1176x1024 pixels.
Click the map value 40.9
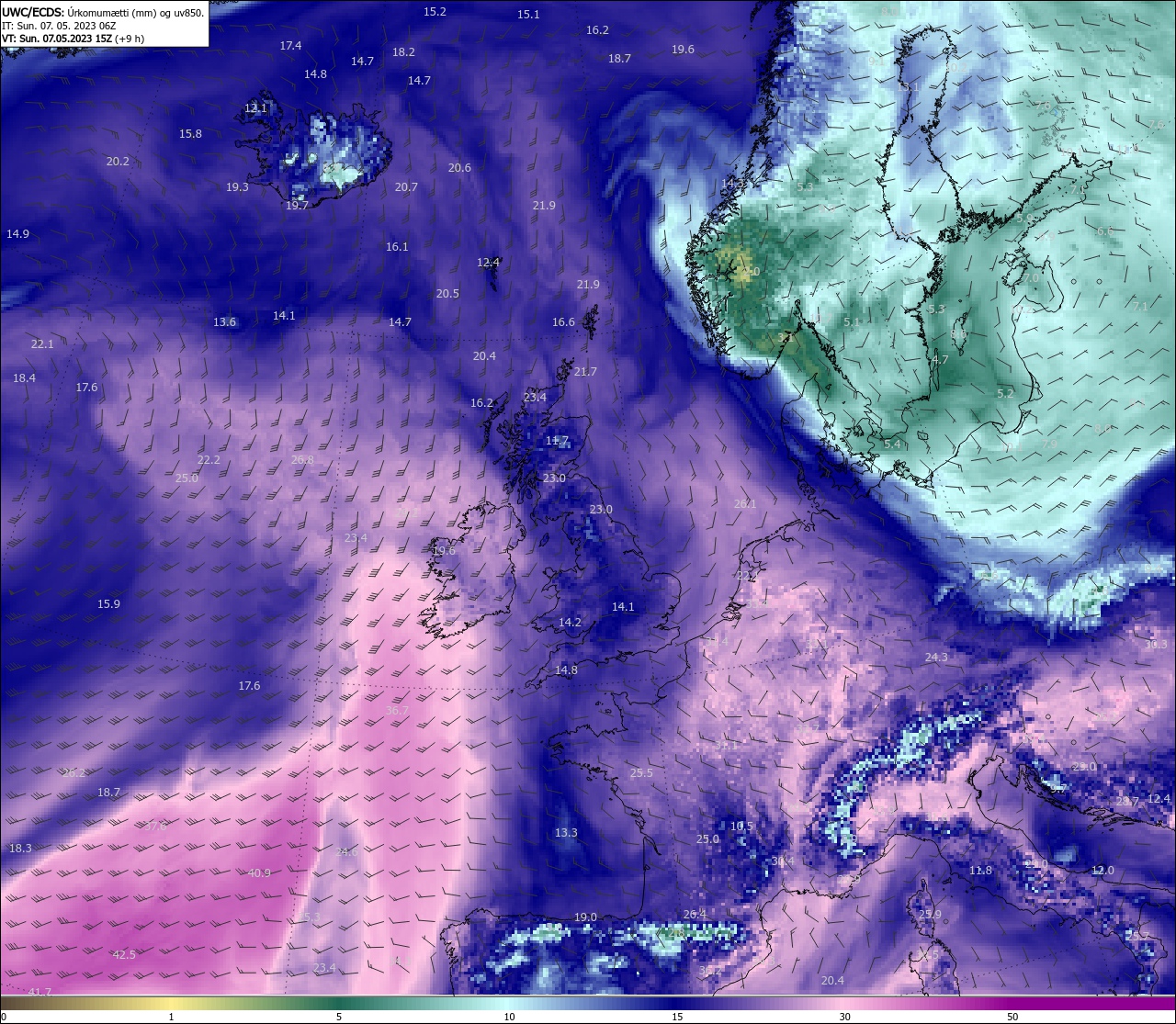[259, 873]
